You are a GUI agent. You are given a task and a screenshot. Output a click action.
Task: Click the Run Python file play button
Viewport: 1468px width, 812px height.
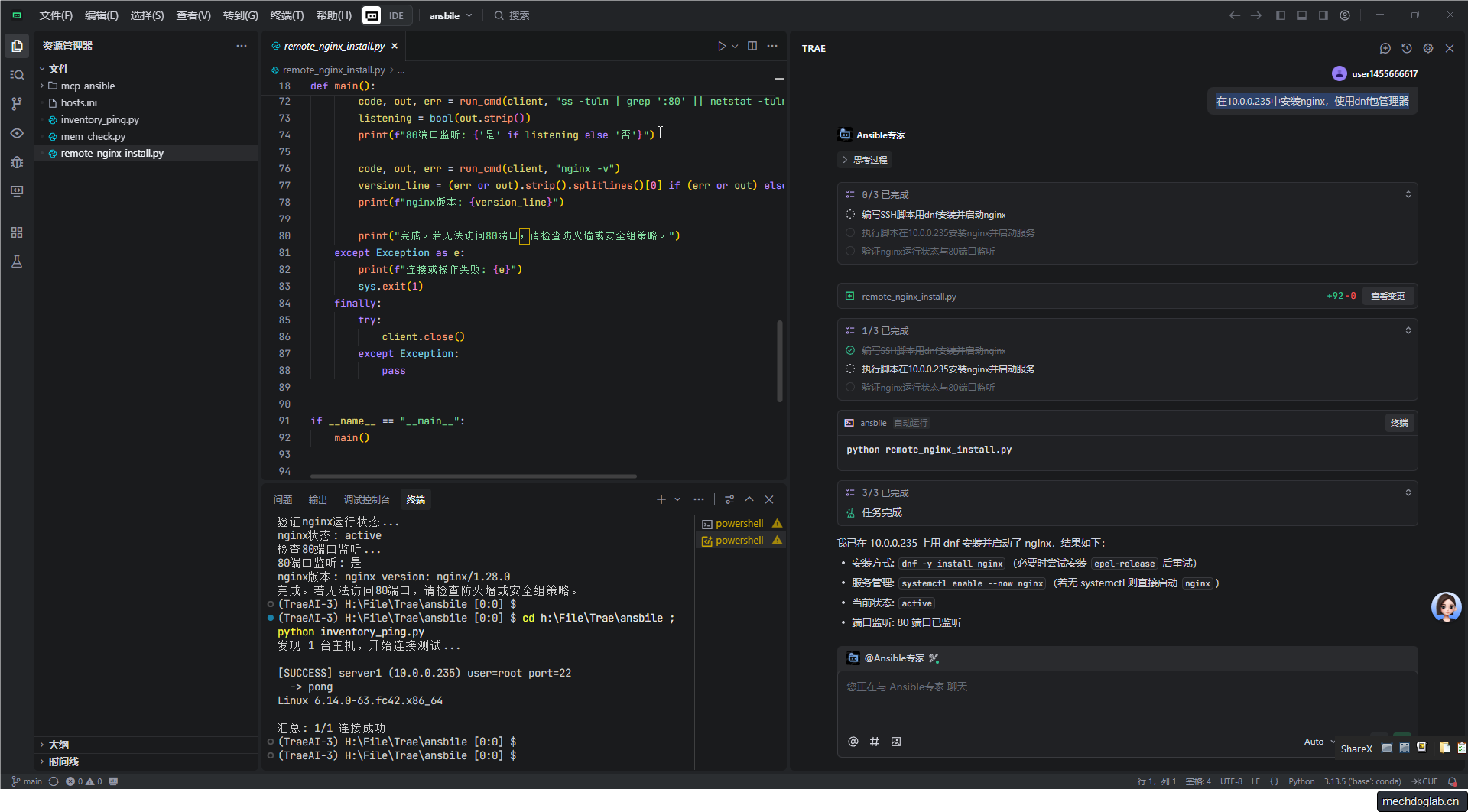click(721, 46)
